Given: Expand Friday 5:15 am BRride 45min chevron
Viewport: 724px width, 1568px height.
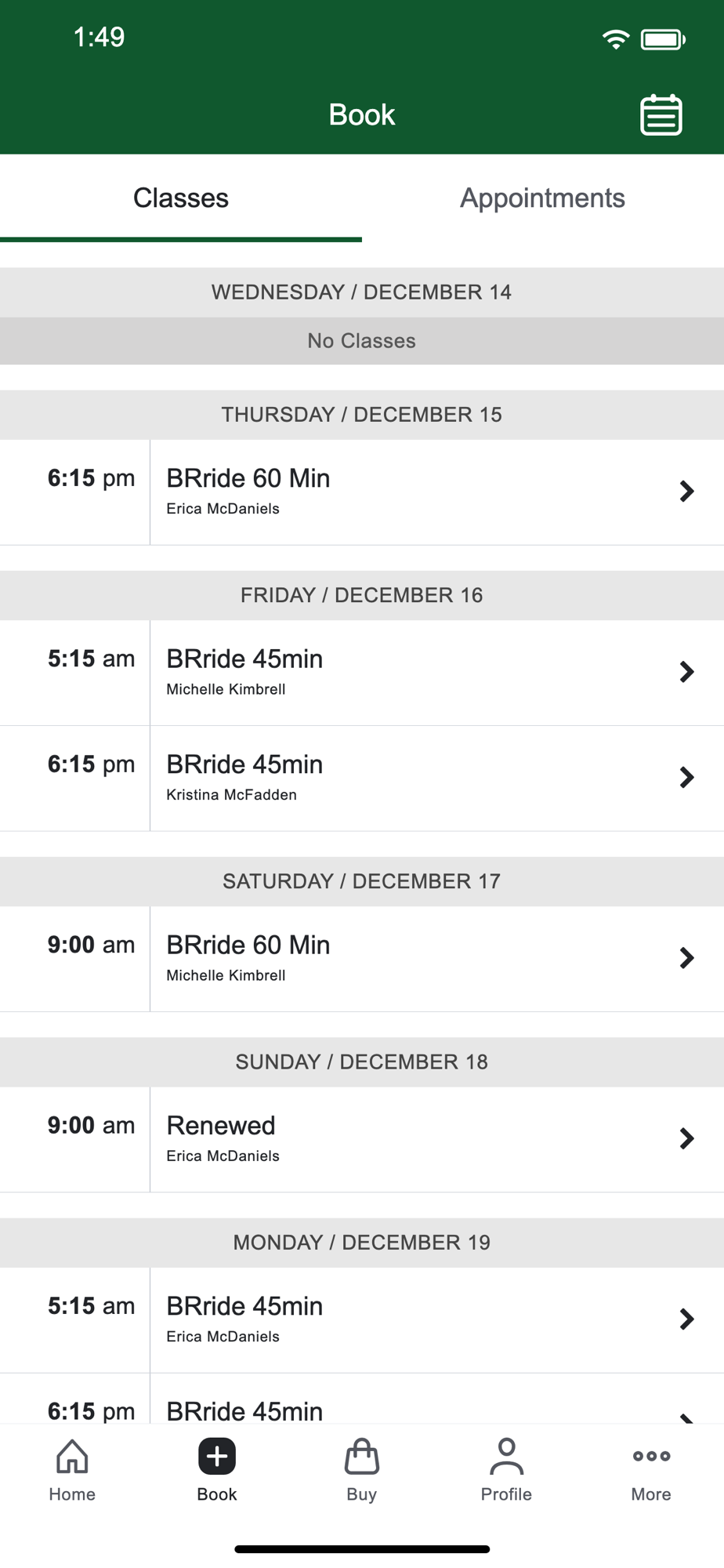Looking at the screenshot, I should [686, 672].
